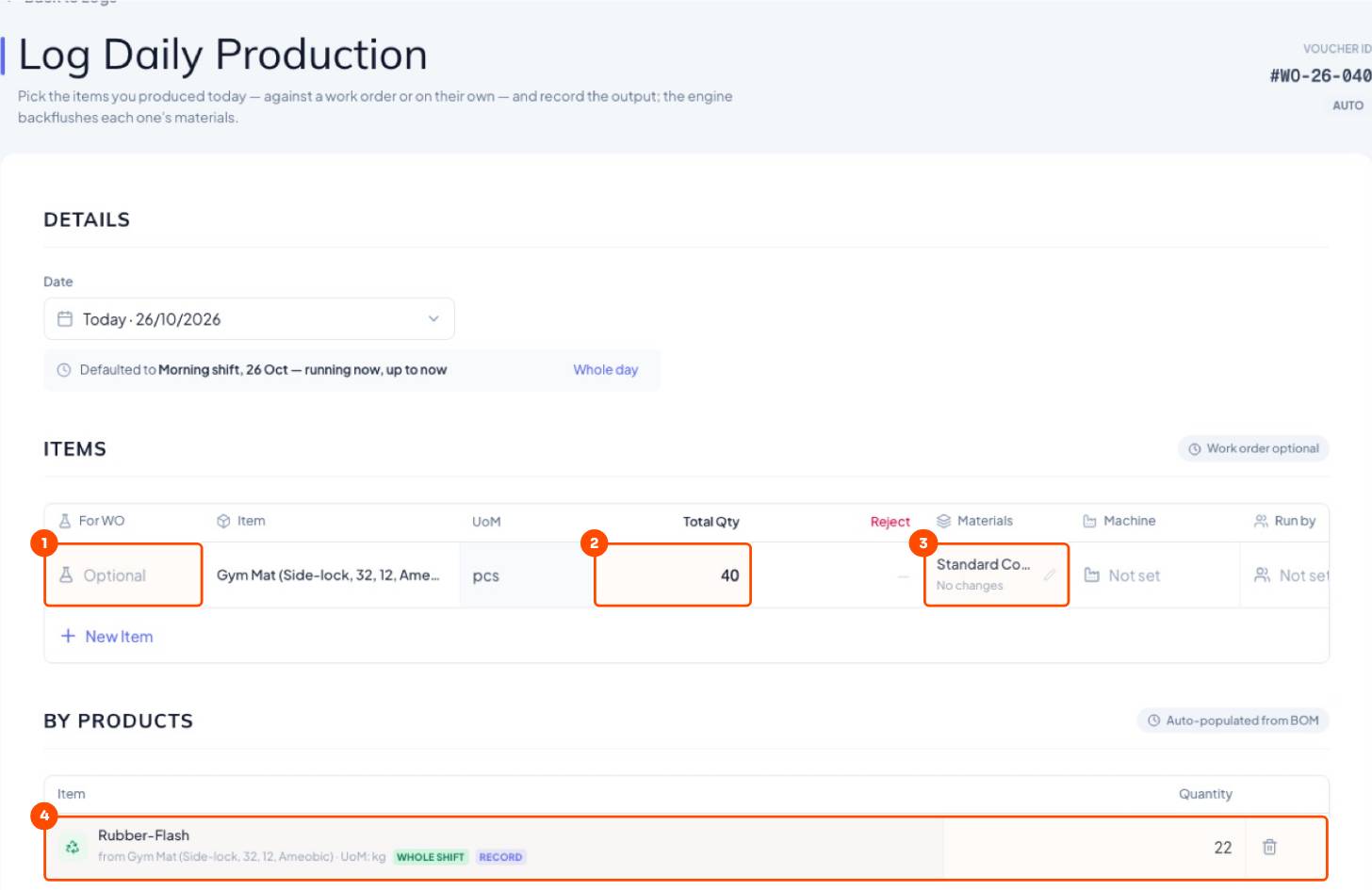This screenshot has height=890, width=1372.
Task: Click the Item column cube icon
Action: point(223,521)
